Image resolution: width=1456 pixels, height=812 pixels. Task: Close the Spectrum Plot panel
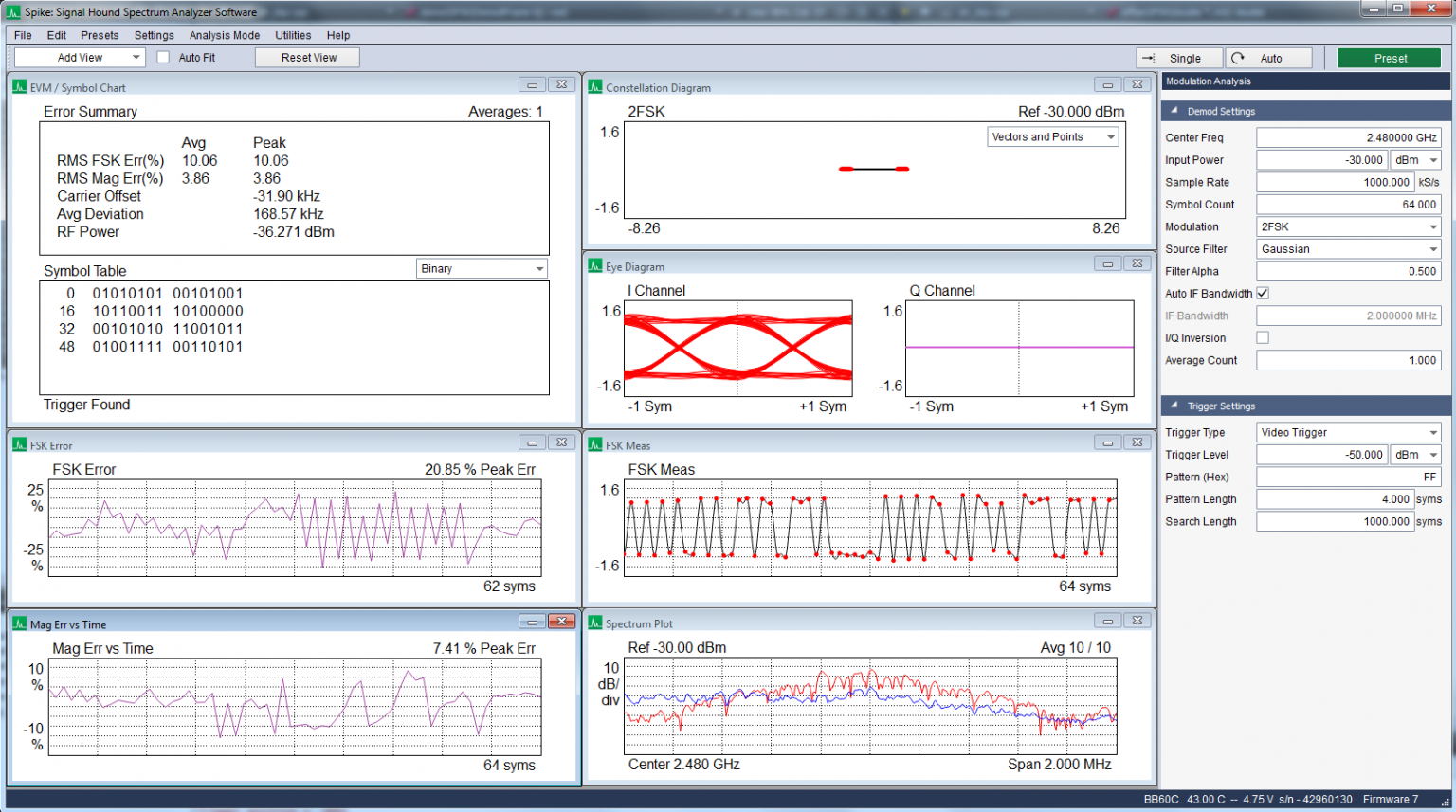coord(1137,621)
